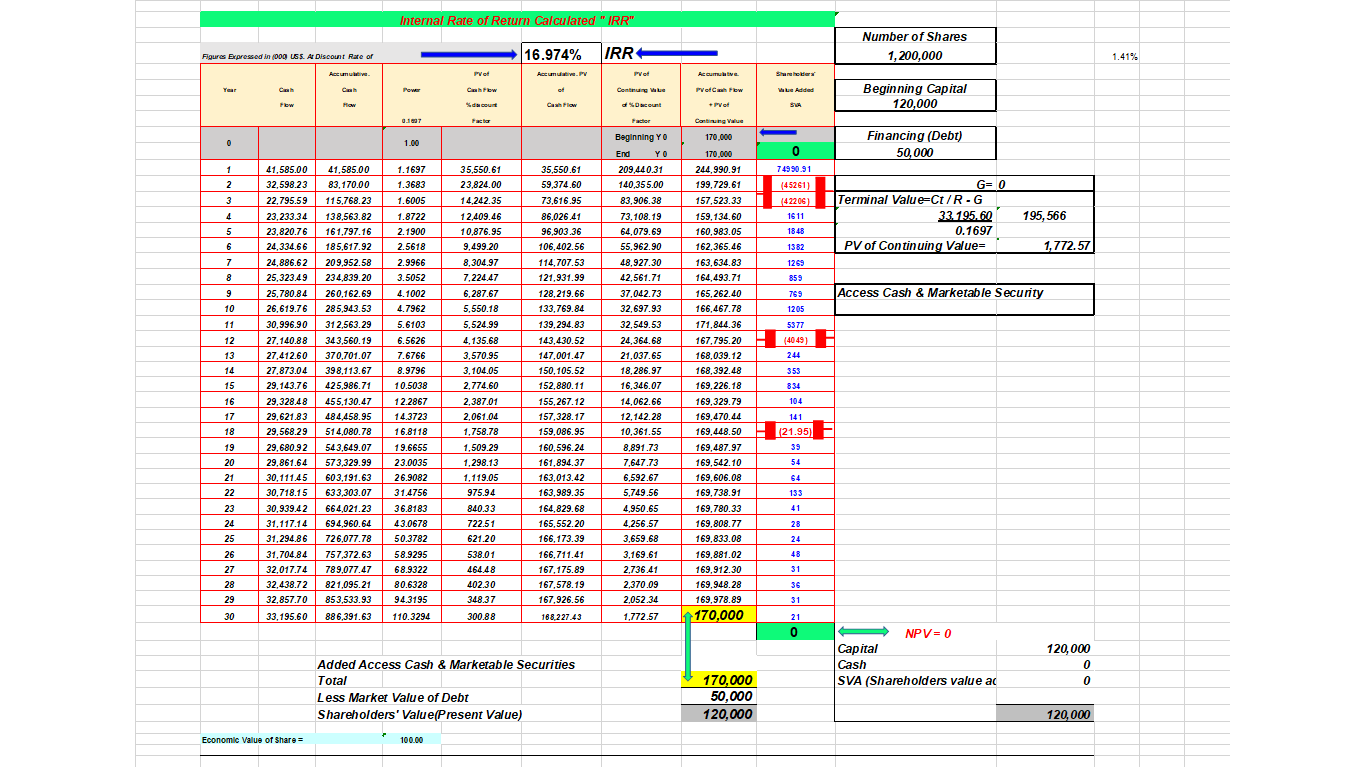
Task: Click the 'IRR' label cell
Action: (x=617, y=54)
